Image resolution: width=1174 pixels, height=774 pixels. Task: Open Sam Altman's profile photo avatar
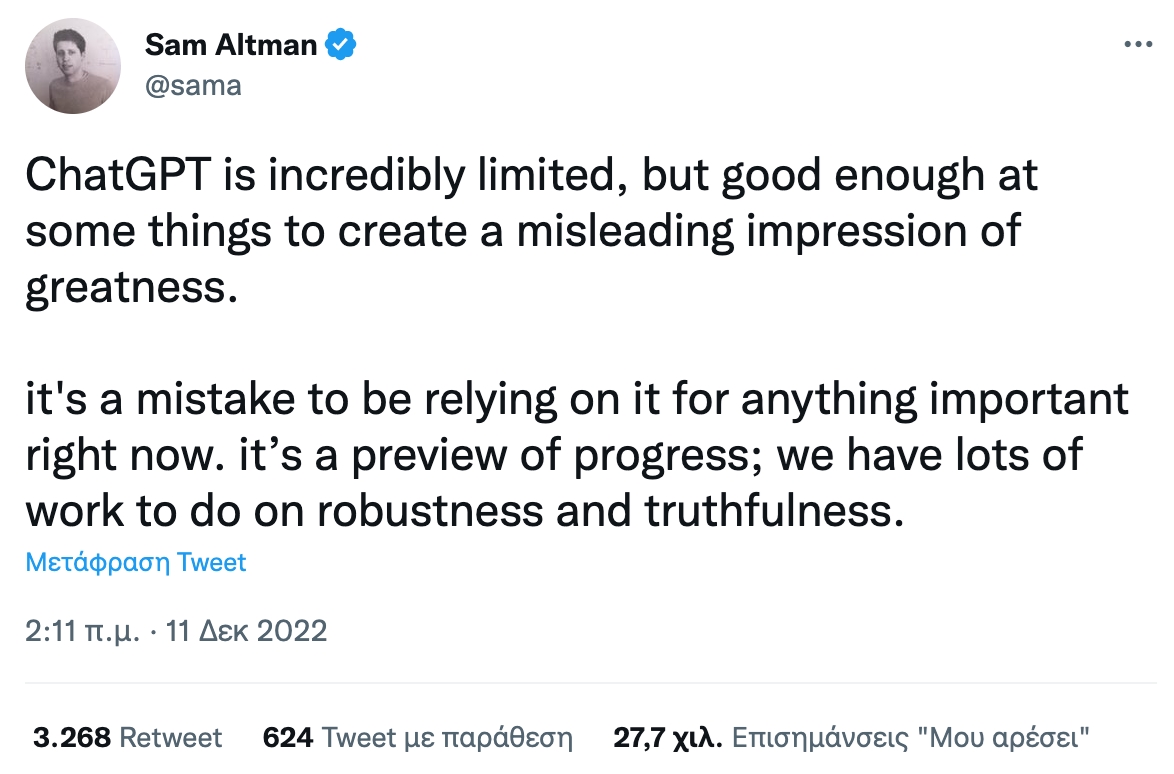(x=73, y=66)
